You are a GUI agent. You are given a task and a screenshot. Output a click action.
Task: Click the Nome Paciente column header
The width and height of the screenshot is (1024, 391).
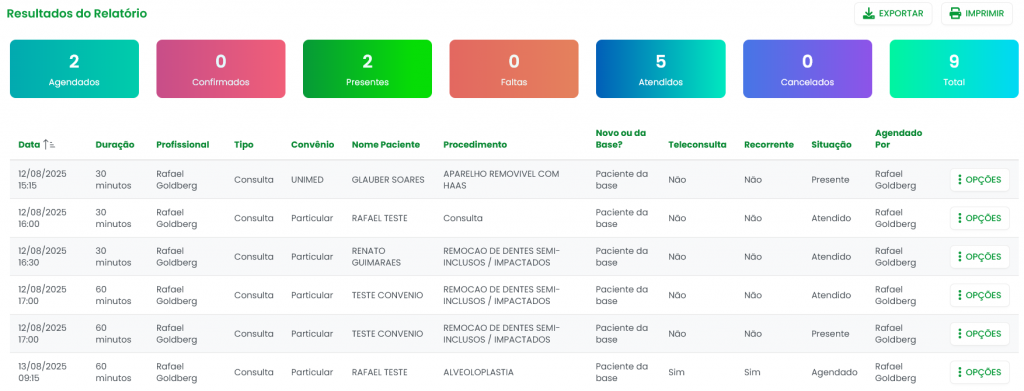tap(386, 145)
